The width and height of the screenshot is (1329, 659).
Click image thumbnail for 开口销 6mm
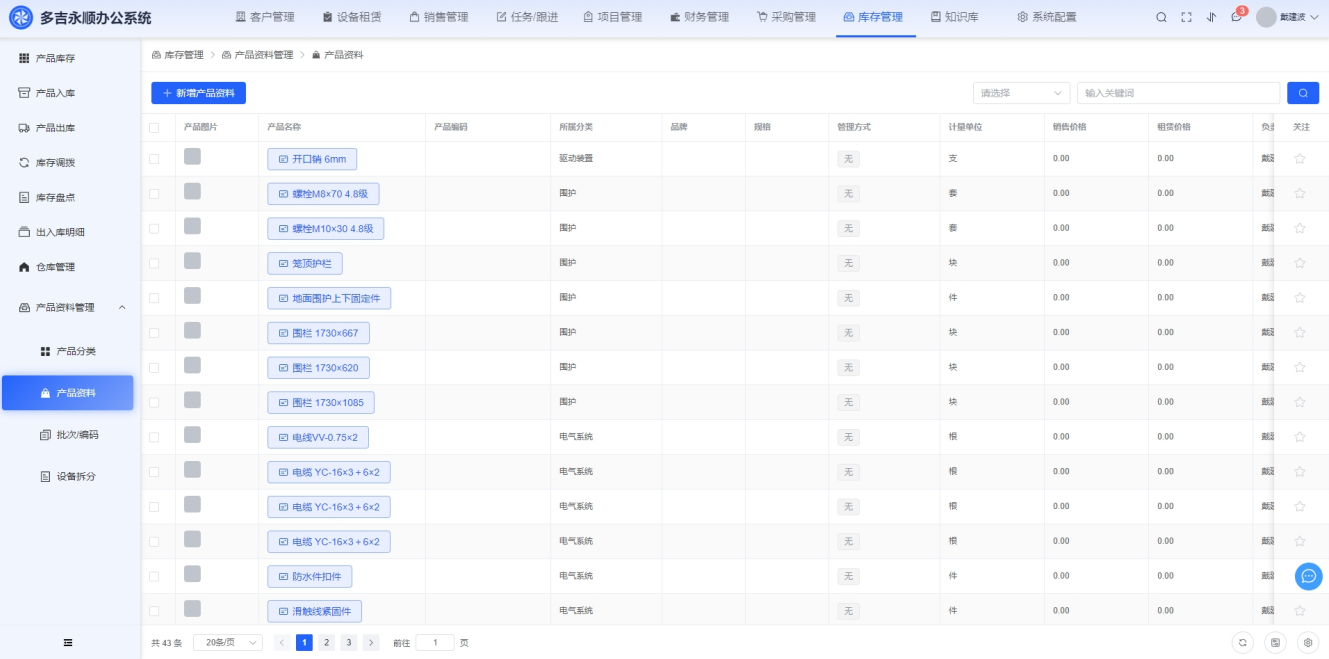(x=192, y=156)
